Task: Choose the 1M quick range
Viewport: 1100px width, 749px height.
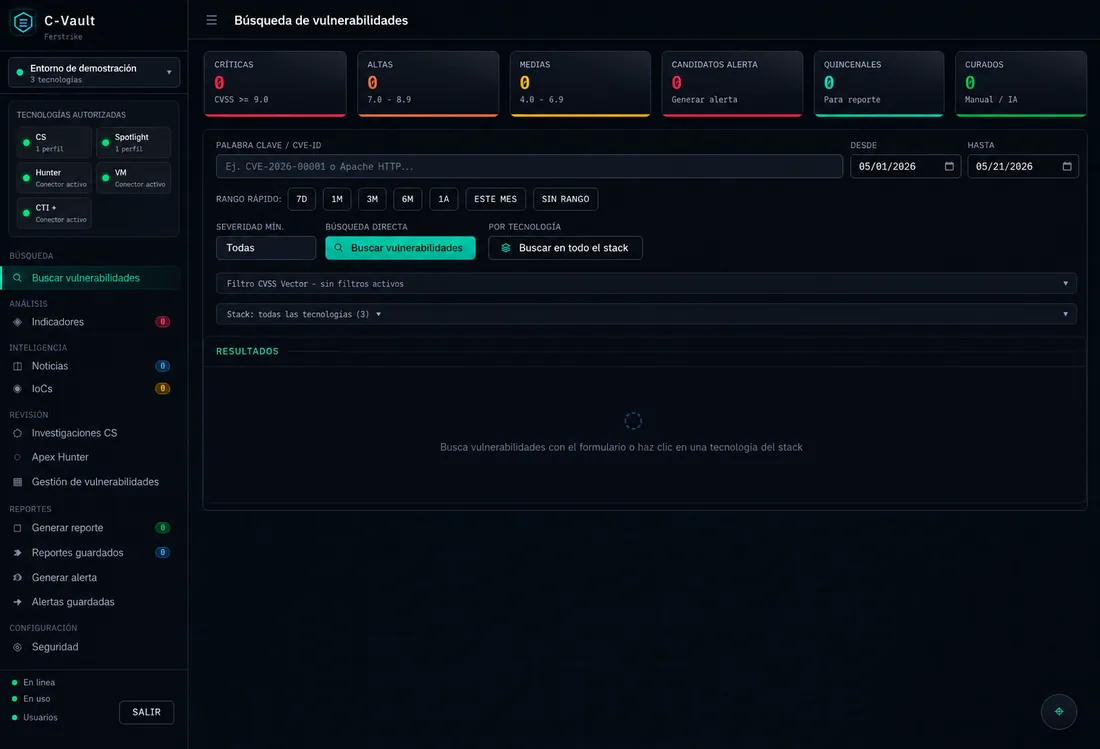Action: (x=337, y=199)
